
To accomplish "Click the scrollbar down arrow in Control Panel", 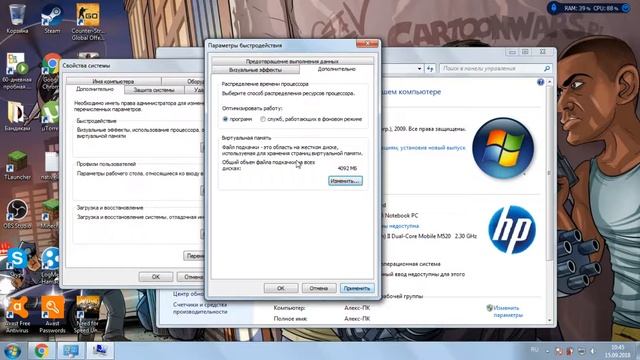I will pos(549,321).
